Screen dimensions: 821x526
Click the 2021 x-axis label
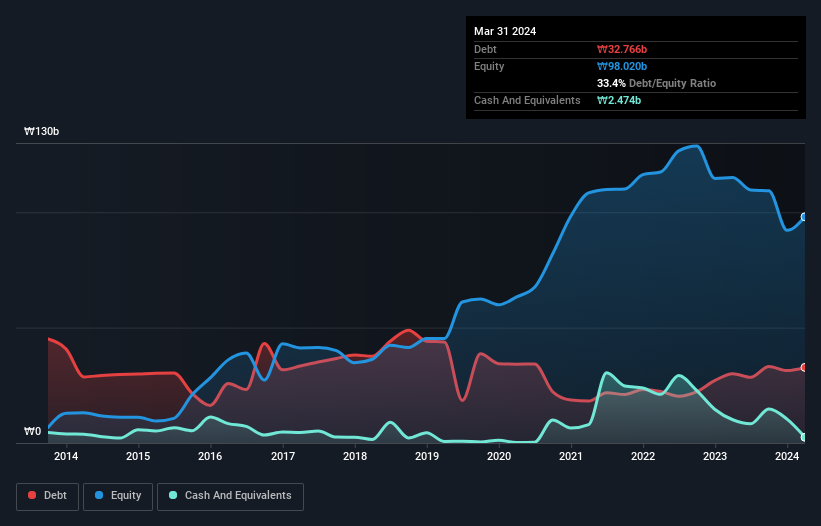(571, 456)
